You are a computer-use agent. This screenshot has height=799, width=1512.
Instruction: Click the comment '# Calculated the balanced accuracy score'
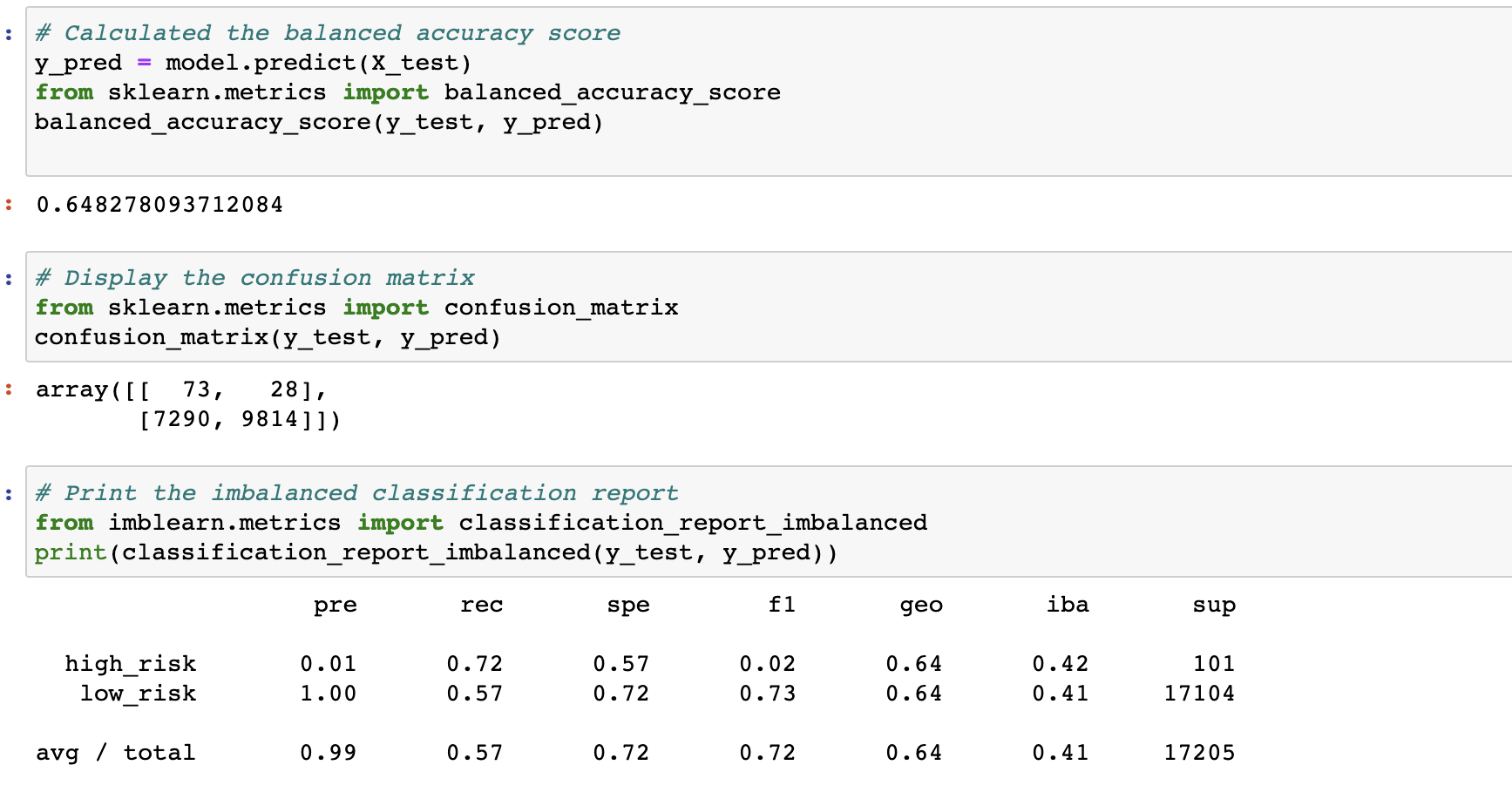coord(328,33)
